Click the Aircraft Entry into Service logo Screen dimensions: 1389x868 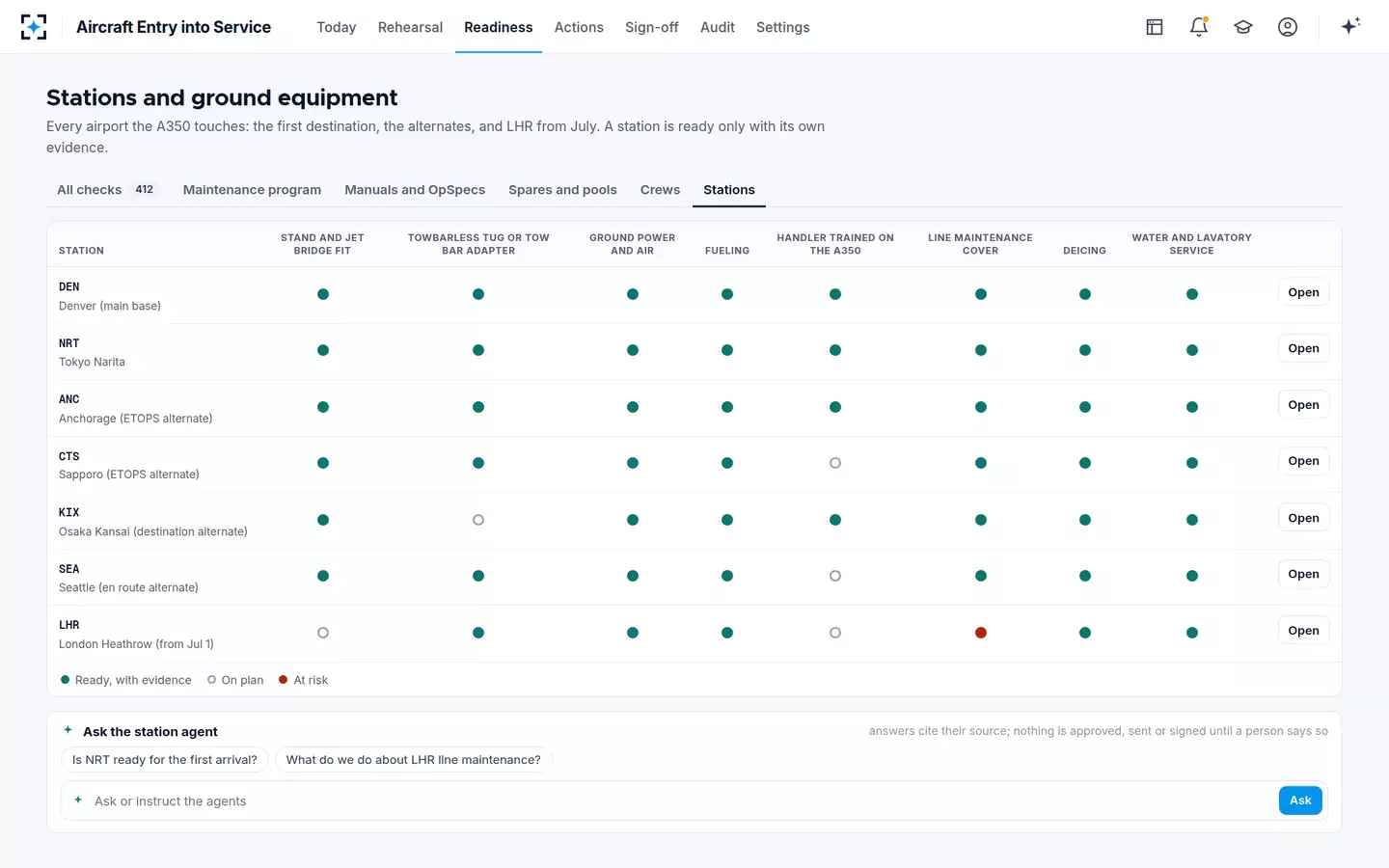tap(34, 27)
